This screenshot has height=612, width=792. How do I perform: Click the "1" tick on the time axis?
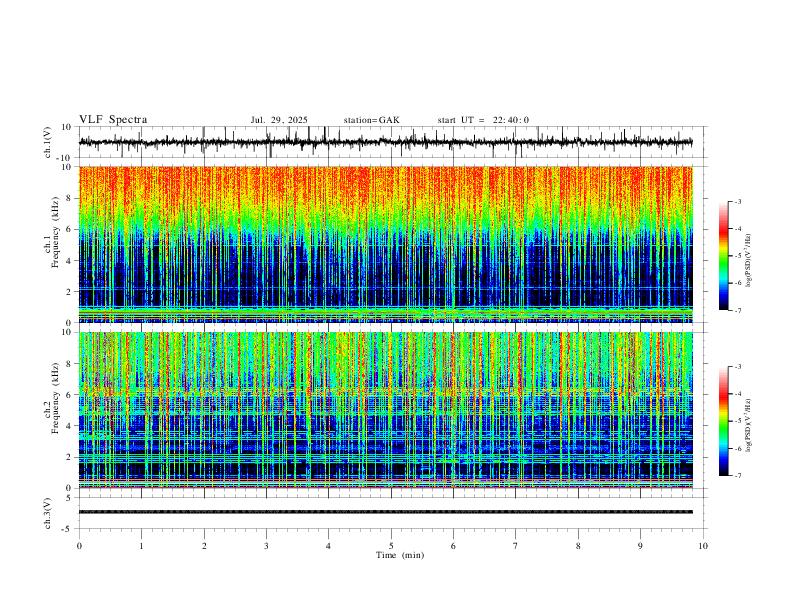tap(142, 546)
